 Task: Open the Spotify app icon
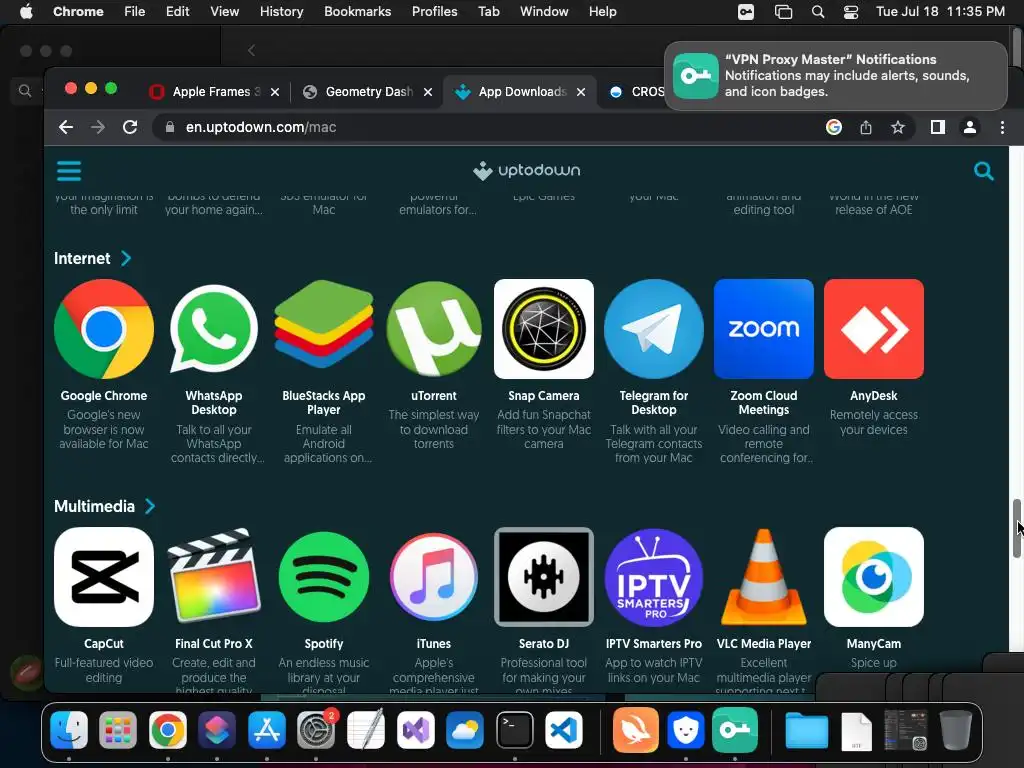pos(324,577)
